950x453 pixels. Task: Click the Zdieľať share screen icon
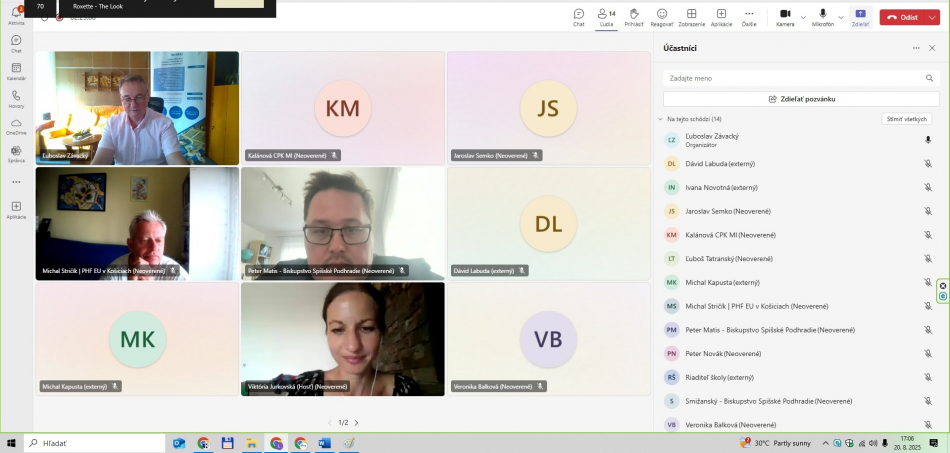pos(860,17)
